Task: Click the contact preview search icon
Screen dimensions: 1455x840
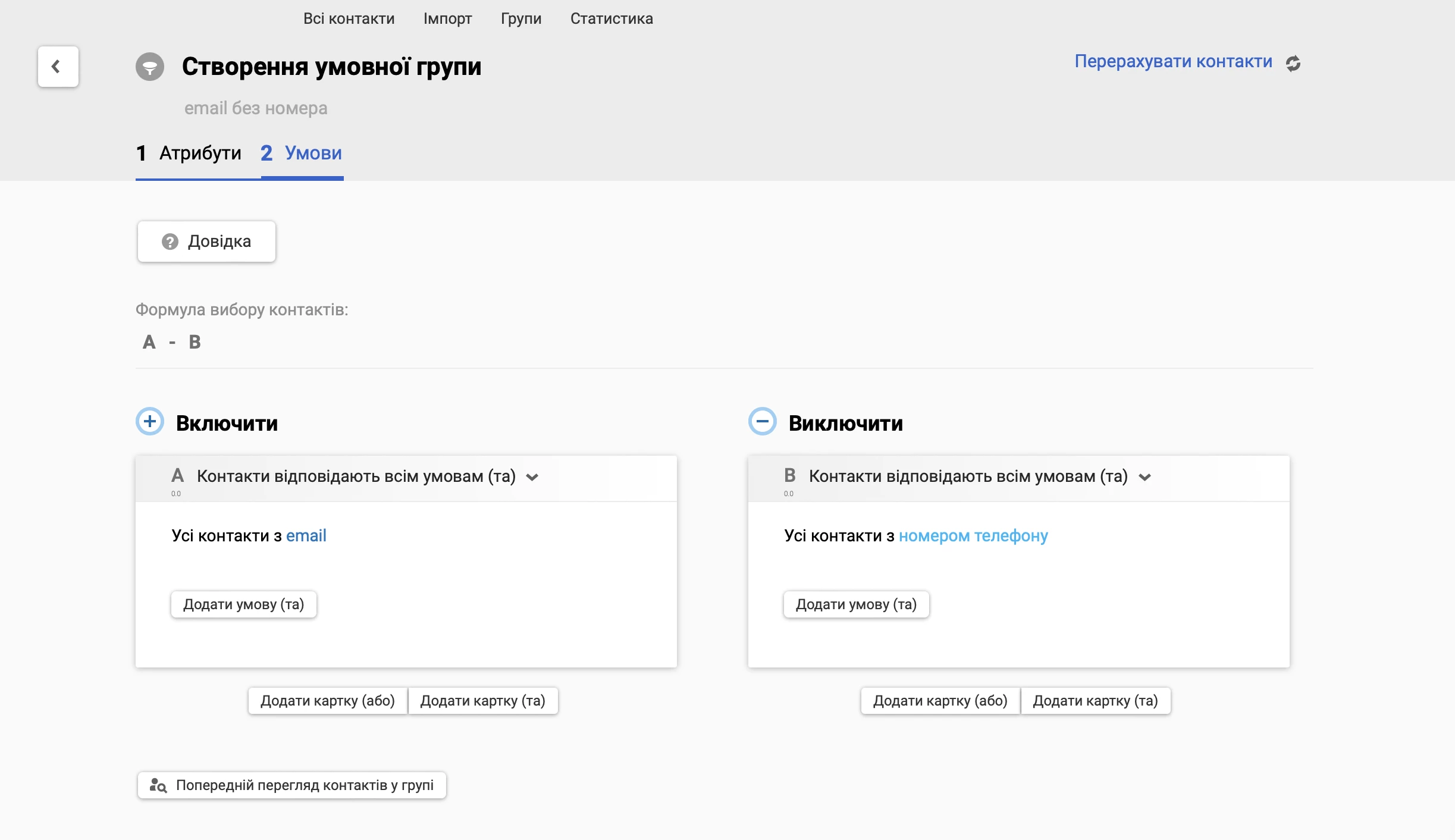Action: click(158, 785)
